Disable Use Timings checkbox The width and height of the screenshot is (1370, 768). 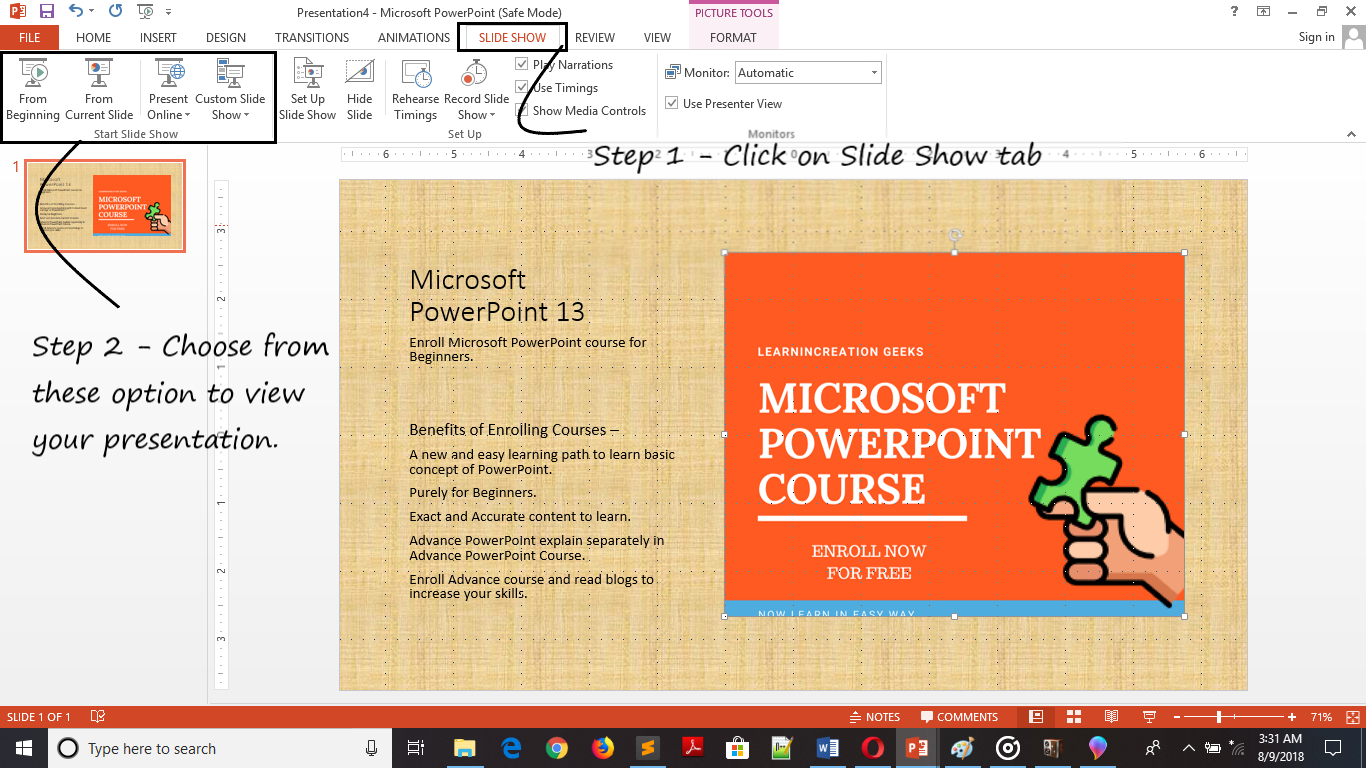click(x=522, y=88)
